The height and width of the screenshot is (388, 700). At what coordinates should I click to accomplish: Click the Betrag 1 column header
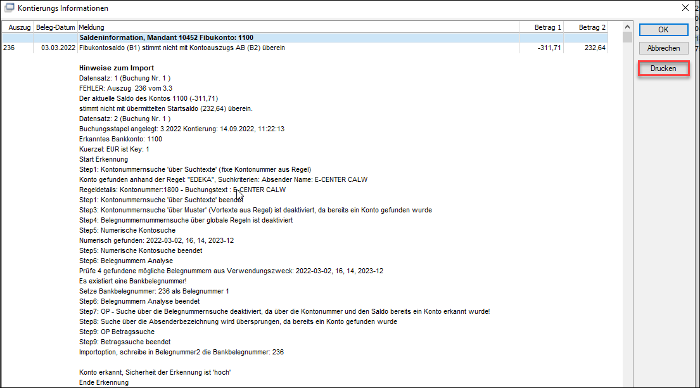point(542,27)
